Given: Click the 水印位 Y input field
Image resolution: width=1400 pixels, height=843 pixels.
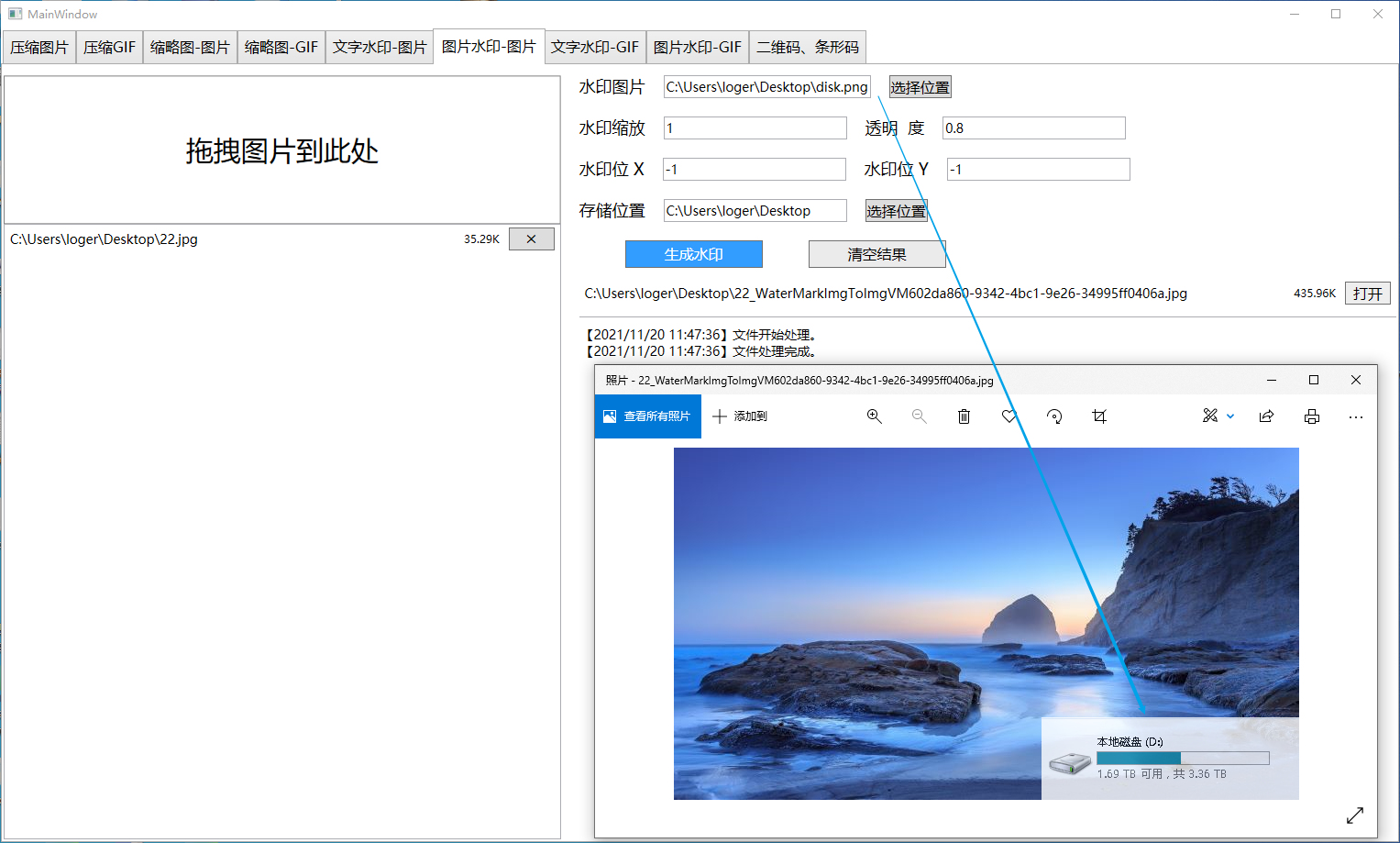Looking at the screenshot, I should click(1039, 170).
